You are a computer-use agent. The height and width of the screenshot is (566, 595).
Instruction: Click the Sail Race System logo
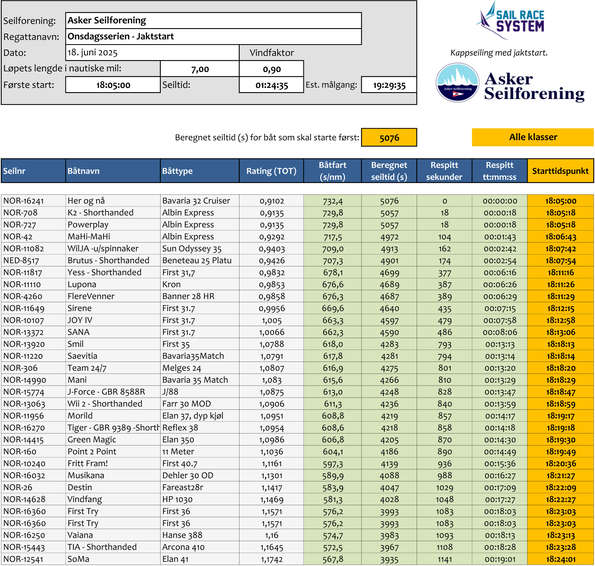point(511,20)
